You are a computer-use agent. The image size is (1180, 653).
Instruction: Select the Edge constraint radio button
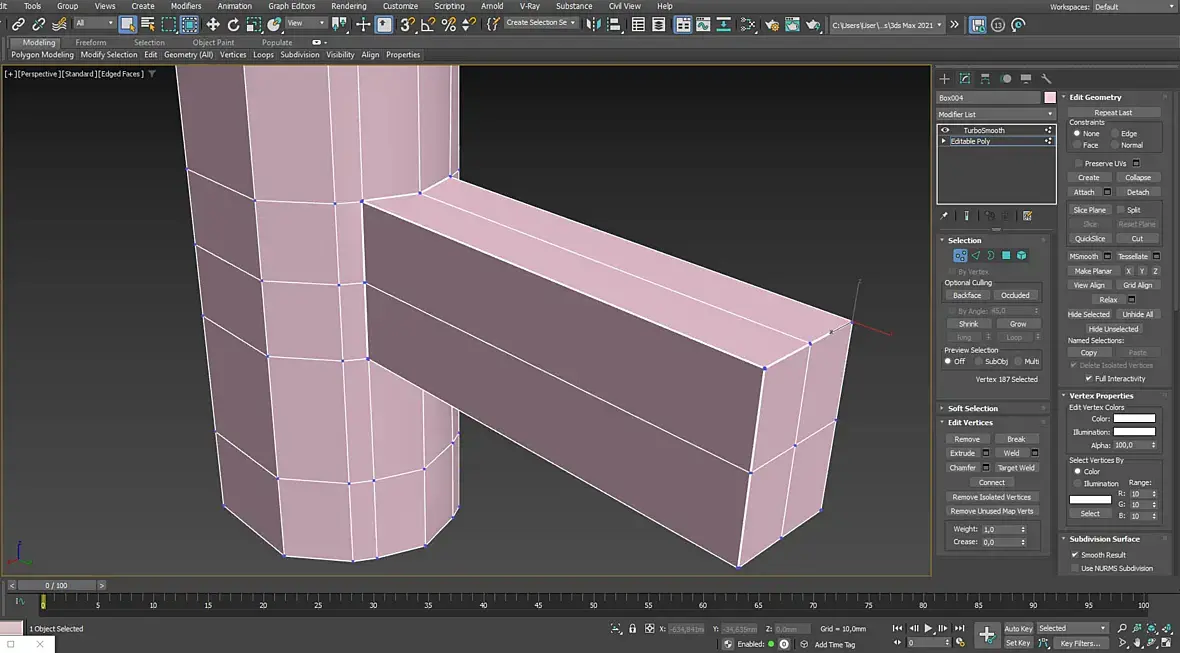pyautogui.click(x=1115, y=133)
